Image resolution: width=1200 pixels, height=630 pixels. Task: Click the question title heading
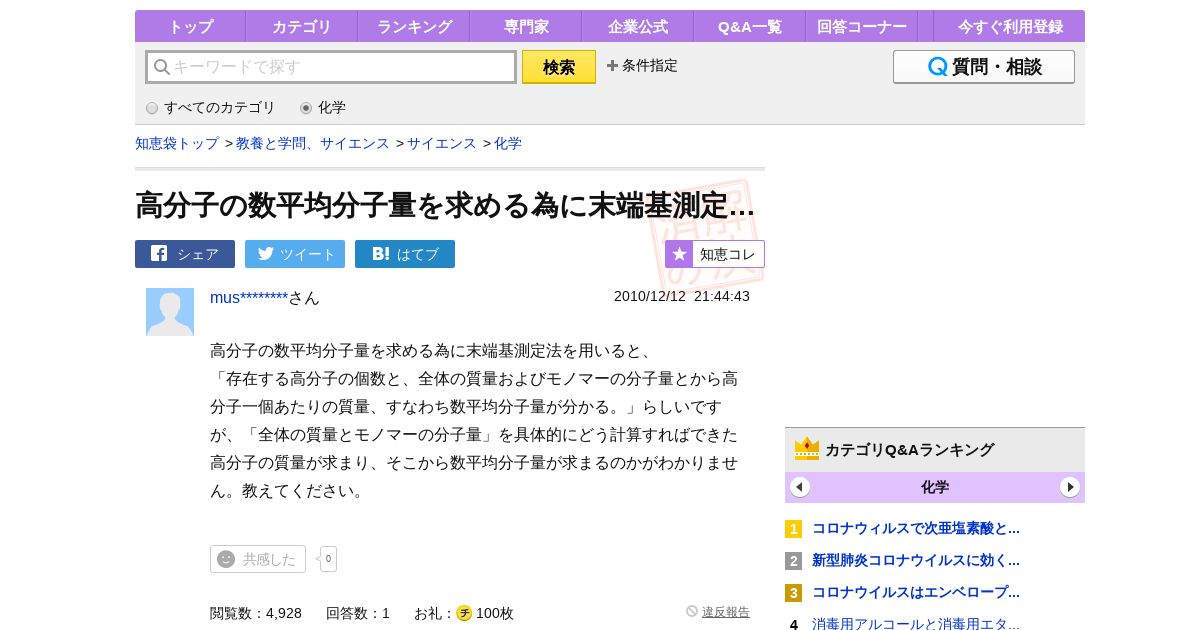[x=445, y=205]
